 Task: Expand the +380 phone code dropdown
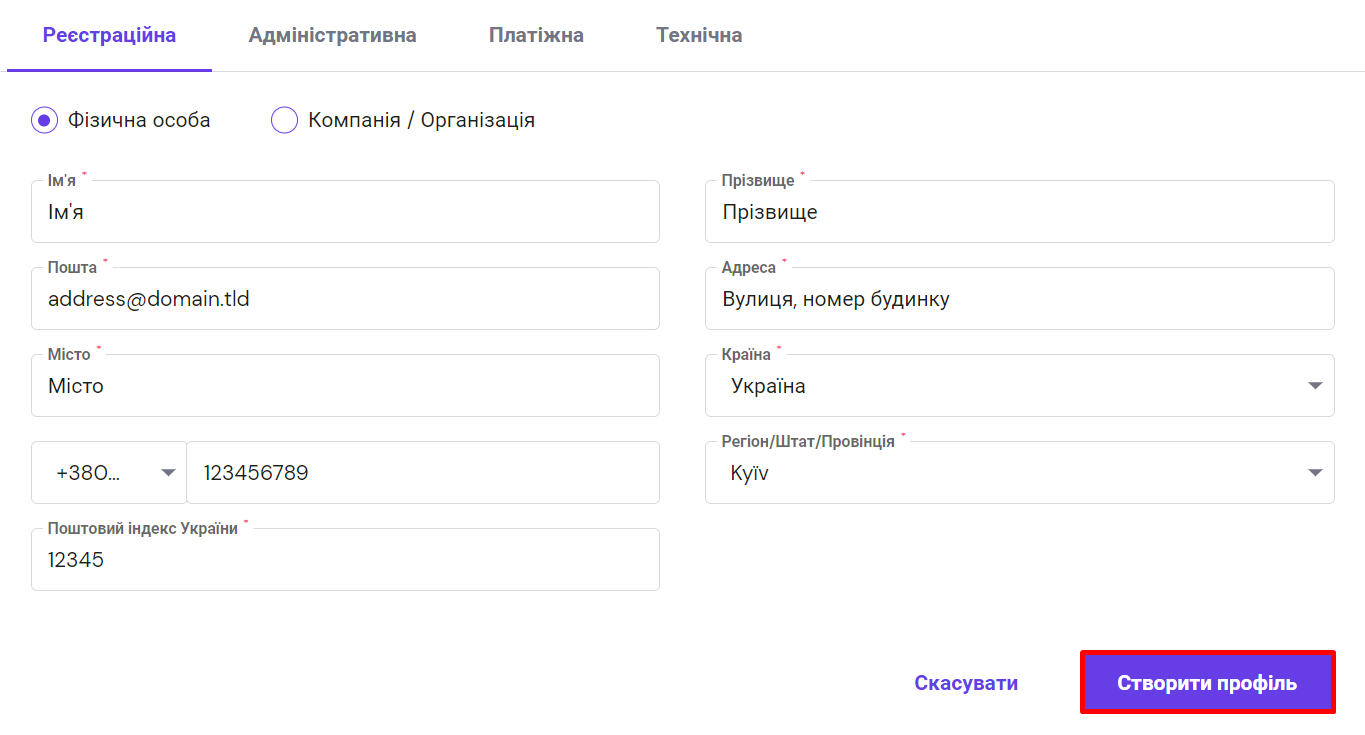click(100, 473)
